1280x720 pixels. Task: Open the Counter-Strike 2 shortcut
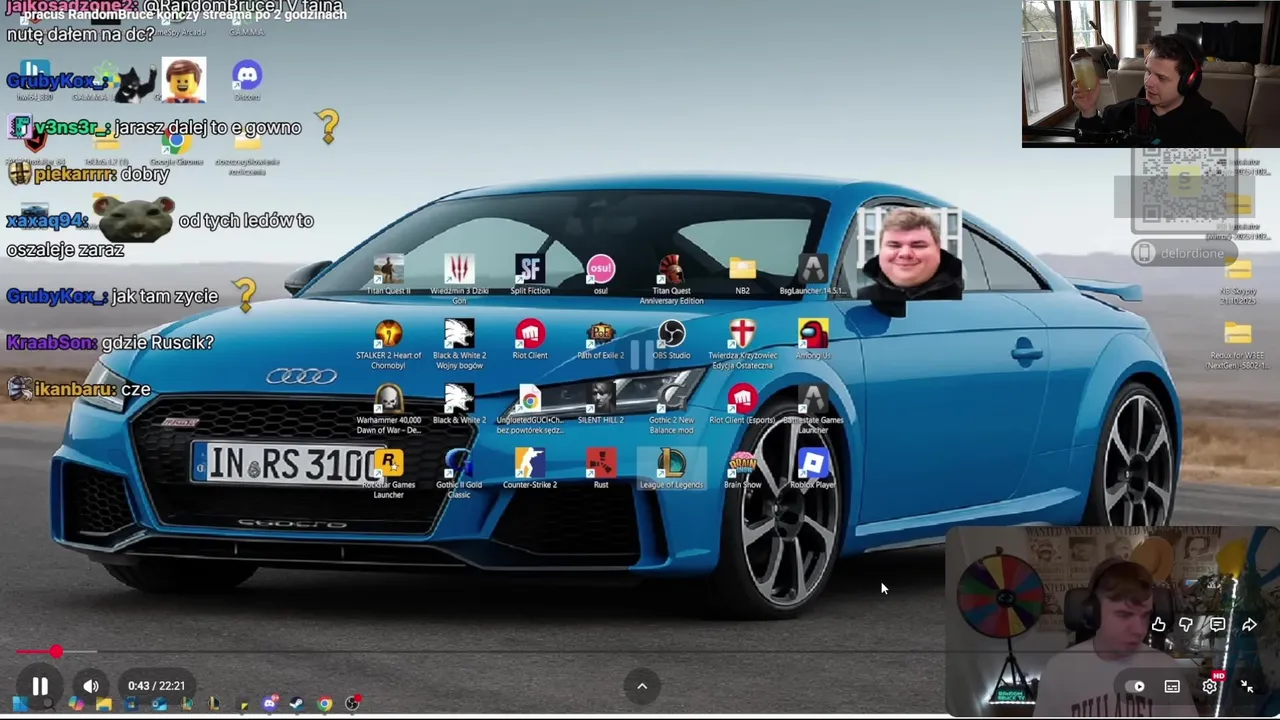(x=530, y=470)
